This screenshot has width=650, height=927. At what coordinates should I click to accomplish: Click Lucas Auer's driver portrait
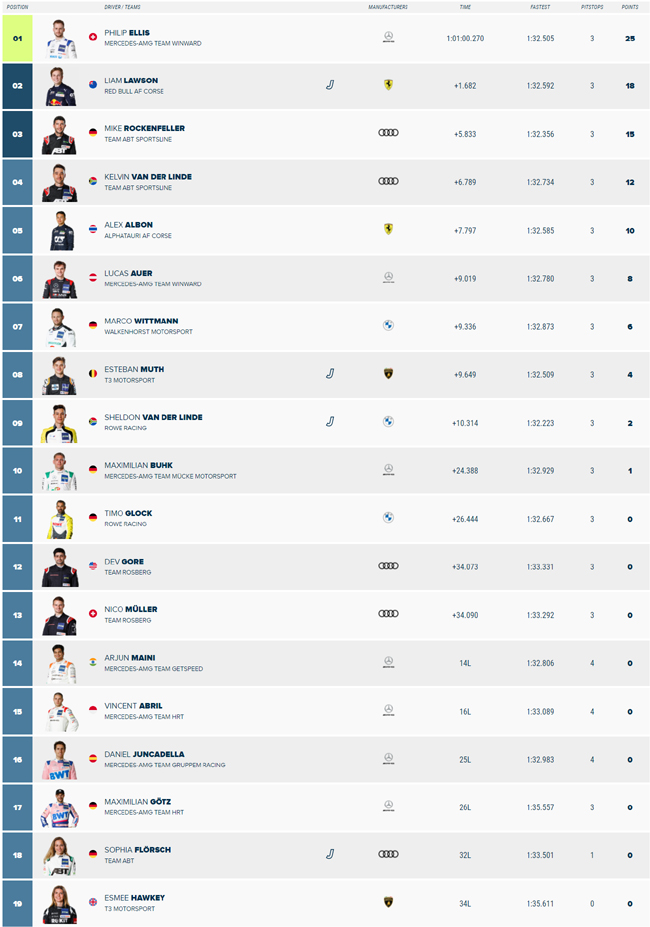pos(59,279)
